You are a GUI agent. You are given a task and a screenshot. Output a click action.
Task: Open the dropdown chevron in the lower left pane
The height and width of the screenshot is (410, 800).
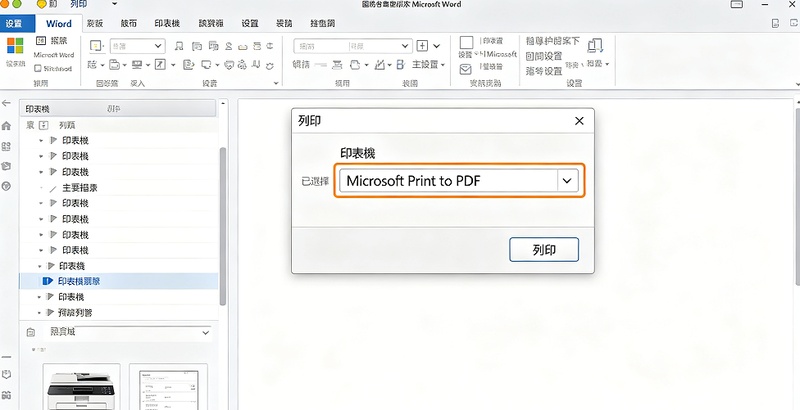click(x=206, y=332)
